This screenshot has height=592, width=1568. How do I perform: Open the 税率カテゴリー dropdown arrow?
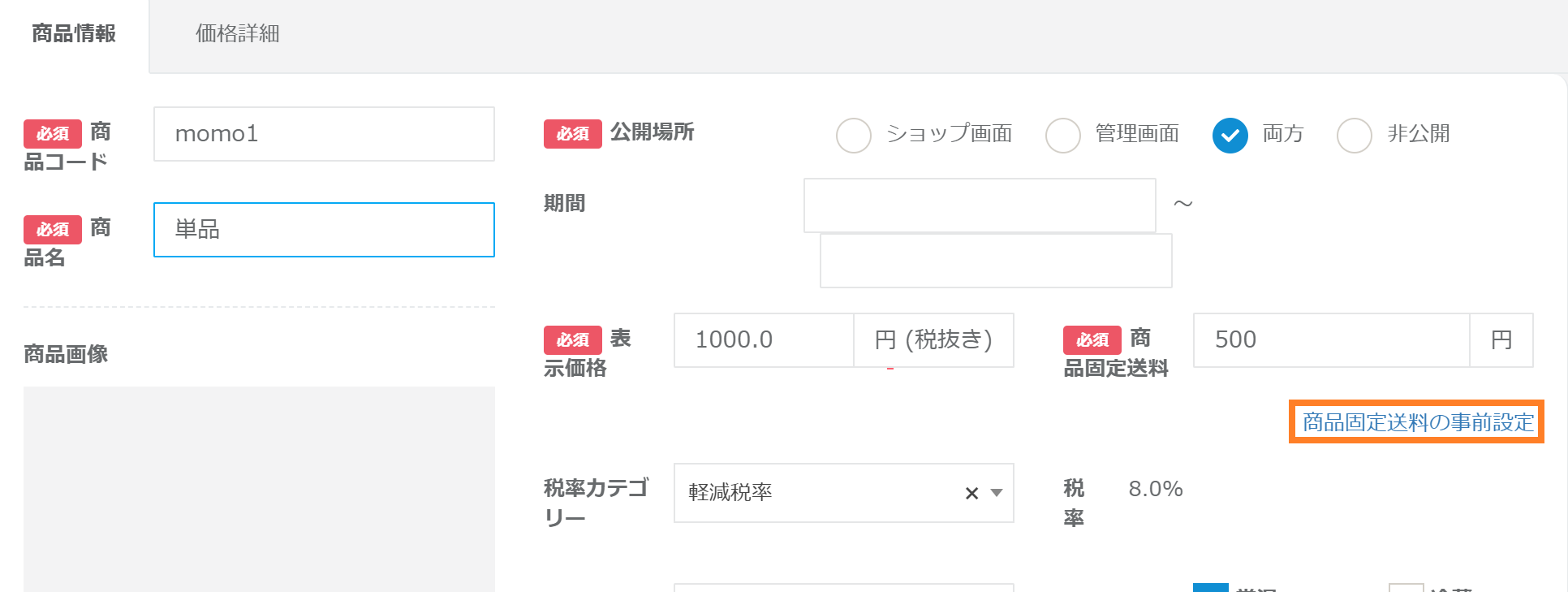tap(997, 493)
